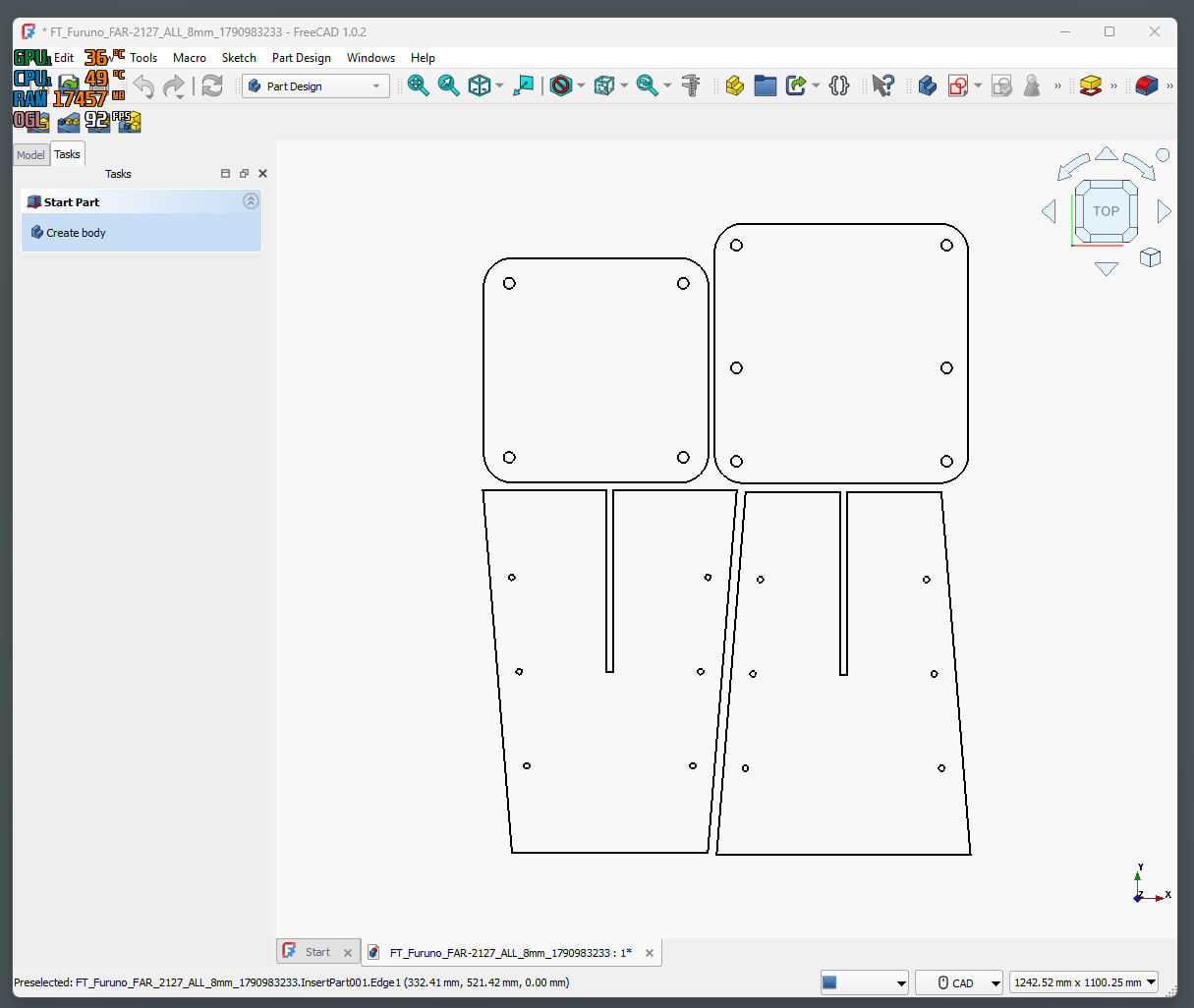
Task: Click the blue color indicator dropdown in status bar
Action: tap(865, 982)
